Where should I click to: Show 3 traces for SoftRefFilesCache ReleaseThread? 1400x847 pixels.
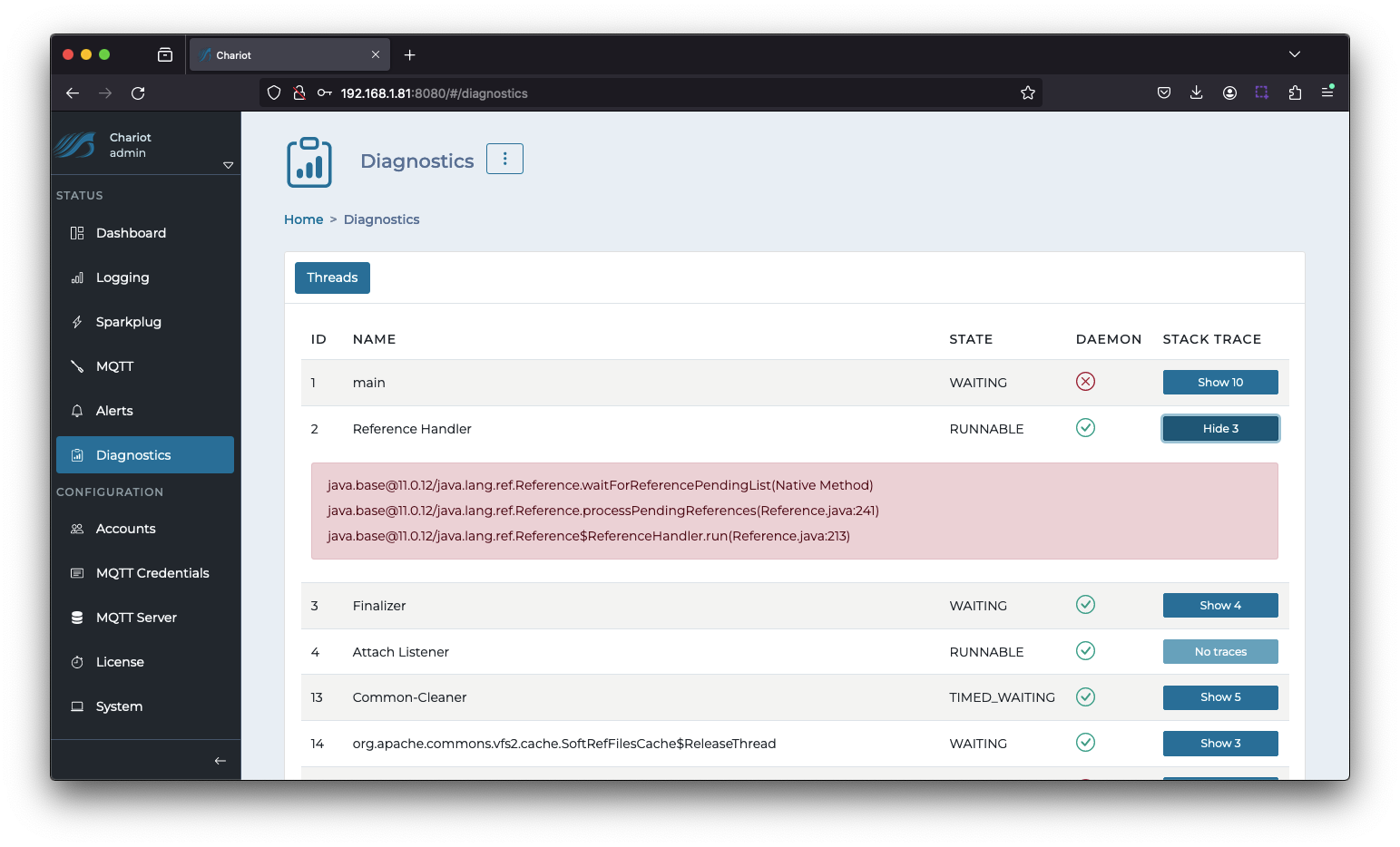point(1220,744)
